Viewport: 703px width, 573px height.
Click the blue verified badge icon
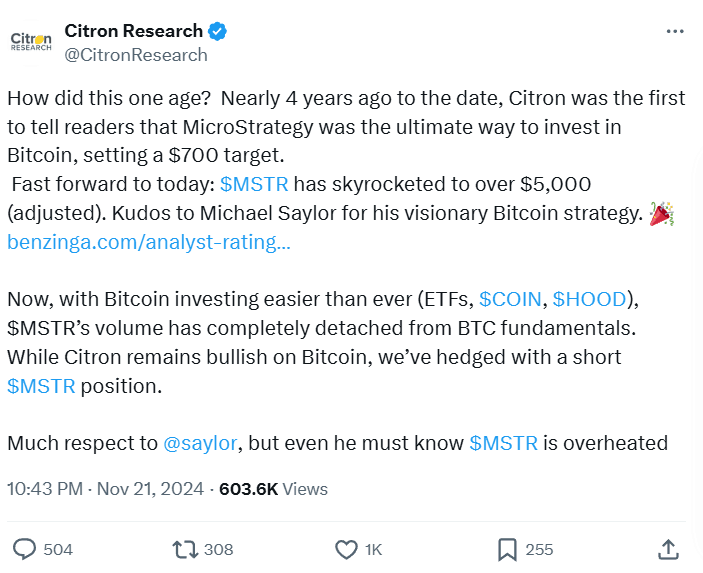(218, 31)
